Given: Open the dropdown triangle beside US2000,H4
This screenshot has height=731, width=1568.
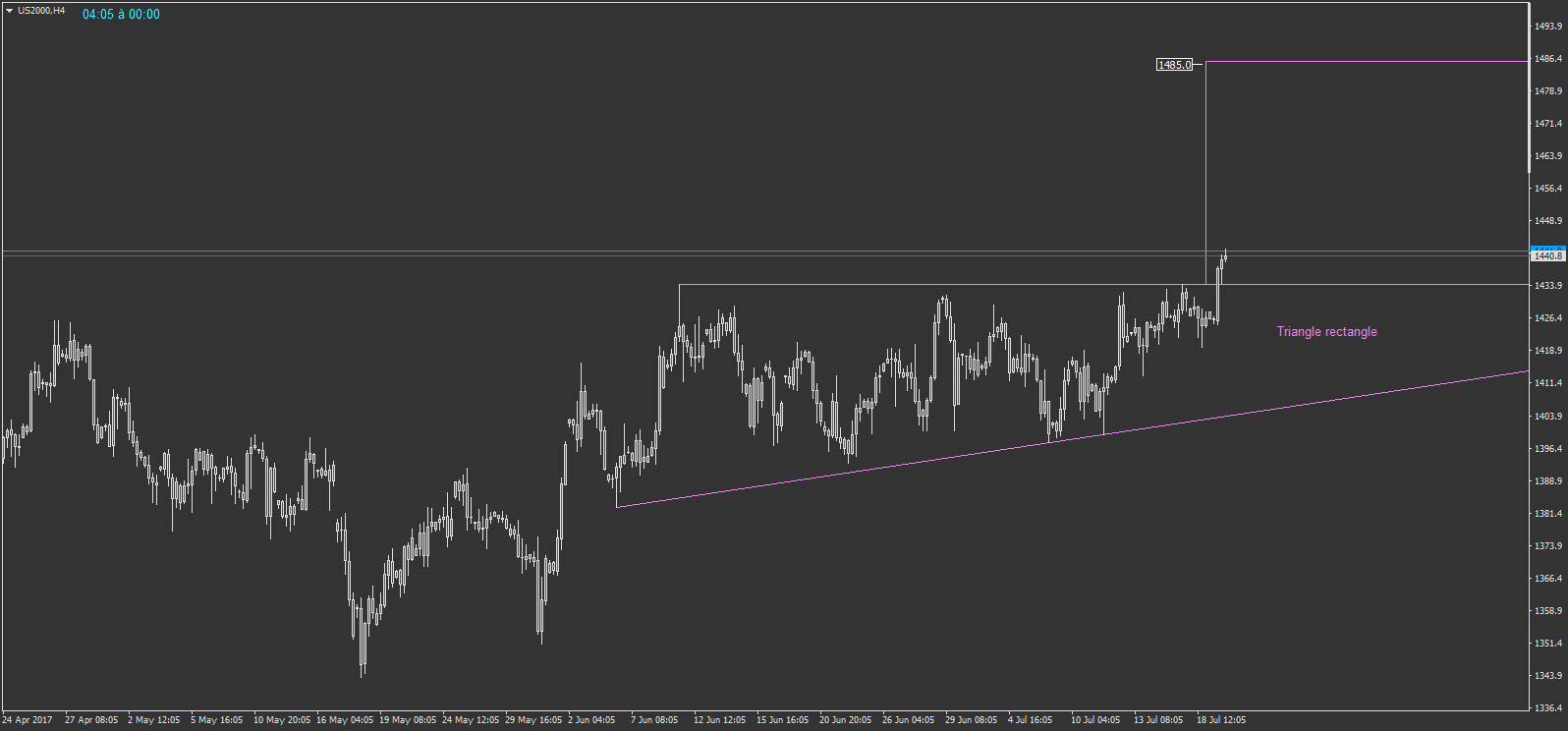Looking at the screenshot, I should coord(9,11).
